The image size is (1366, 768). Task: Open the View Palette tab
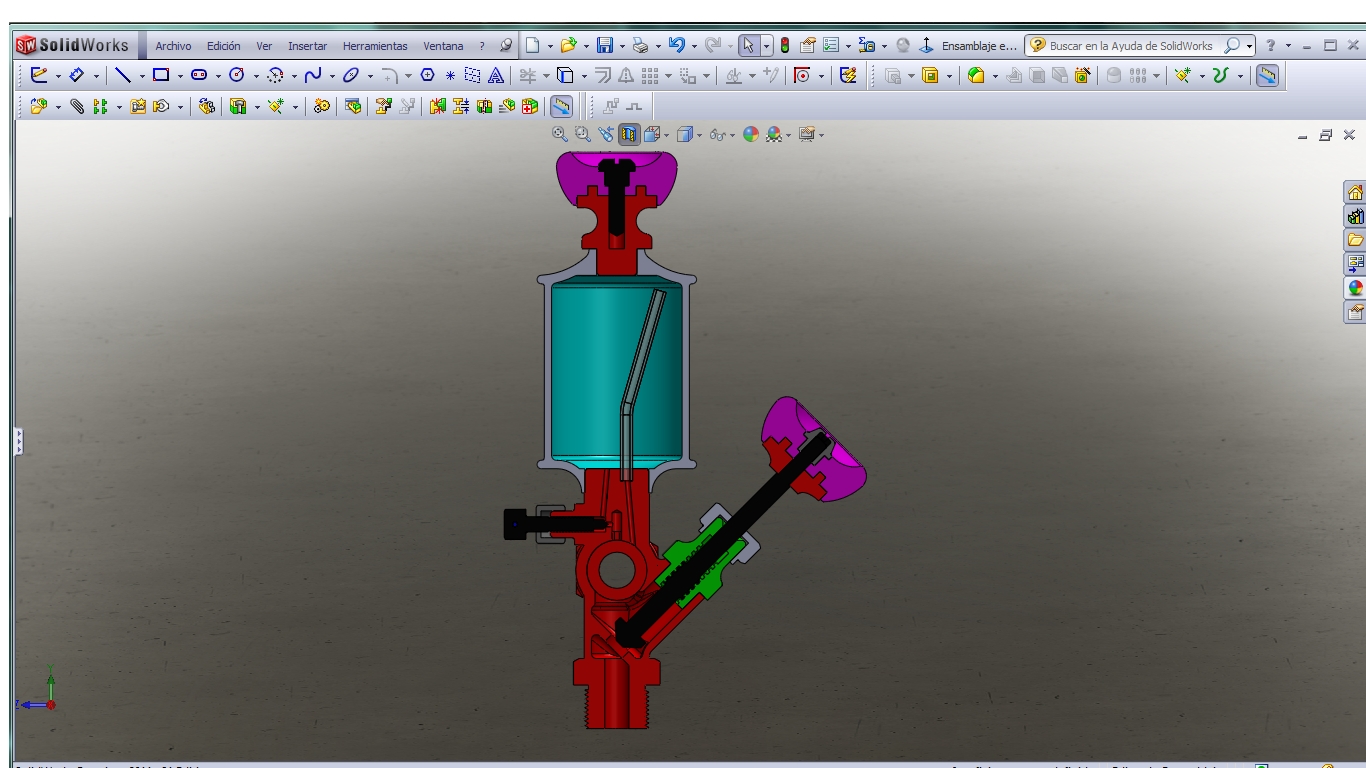1355,264
